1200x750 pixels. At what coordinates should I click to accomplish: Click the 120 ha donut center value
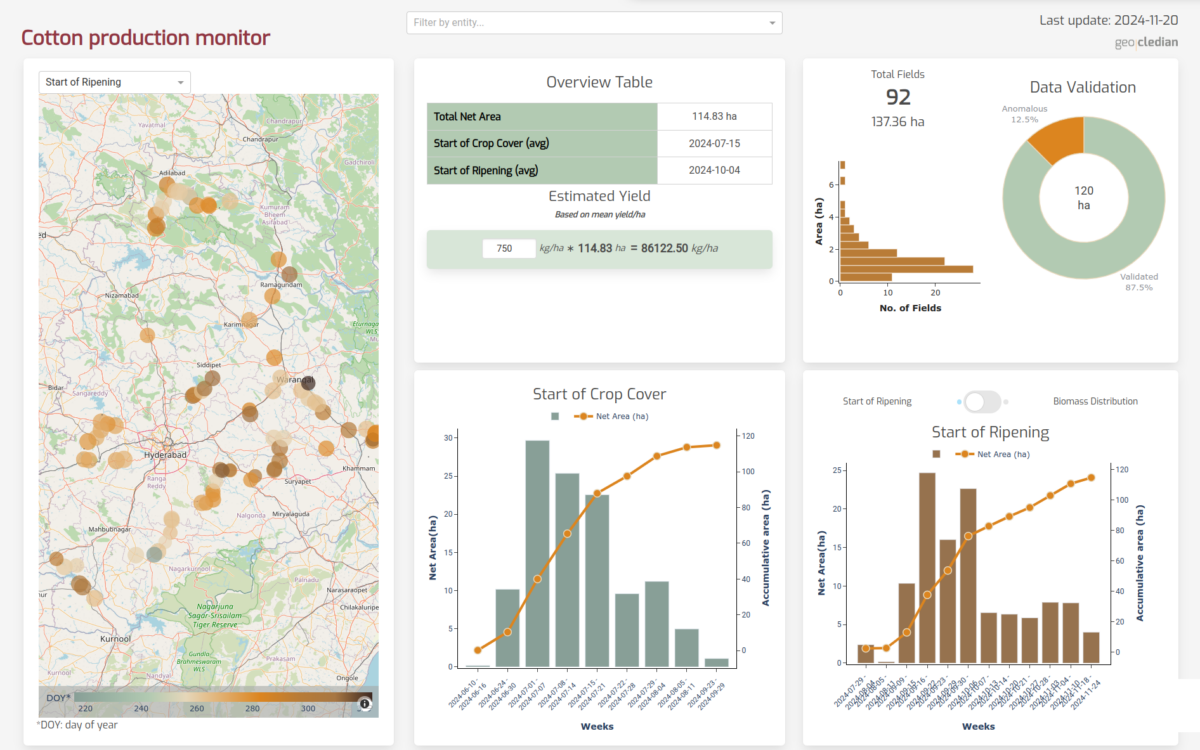point(1084,197)
